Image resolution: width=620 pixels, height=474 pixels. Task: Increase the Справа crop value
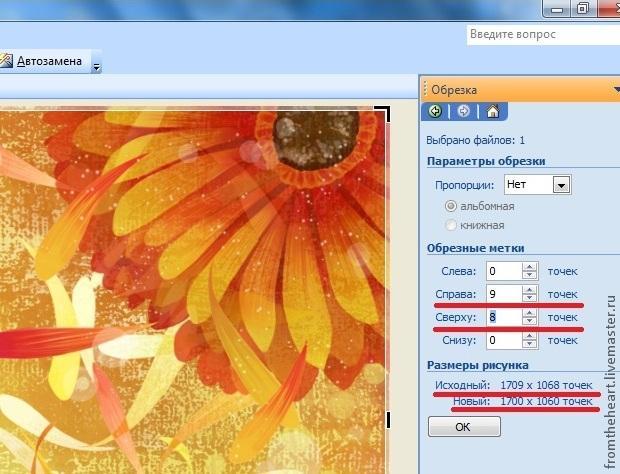click(x=529, y=290)
